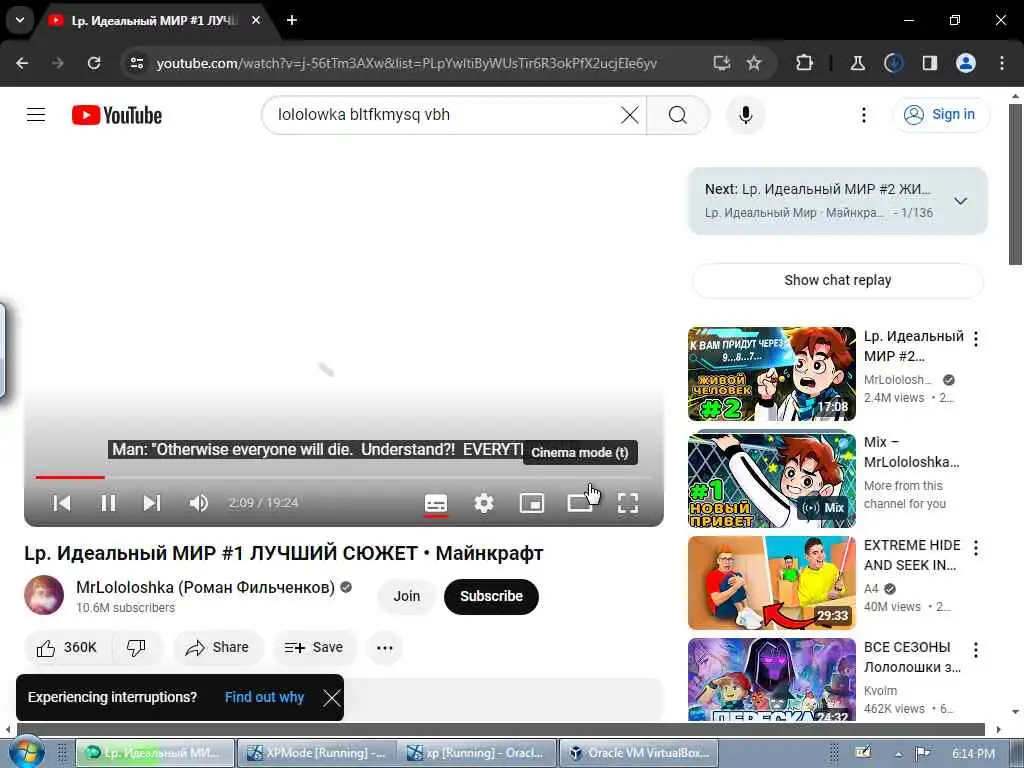Screen dimensions: 1024x768
Task: Click Find out why link
Action: point(264,697)
